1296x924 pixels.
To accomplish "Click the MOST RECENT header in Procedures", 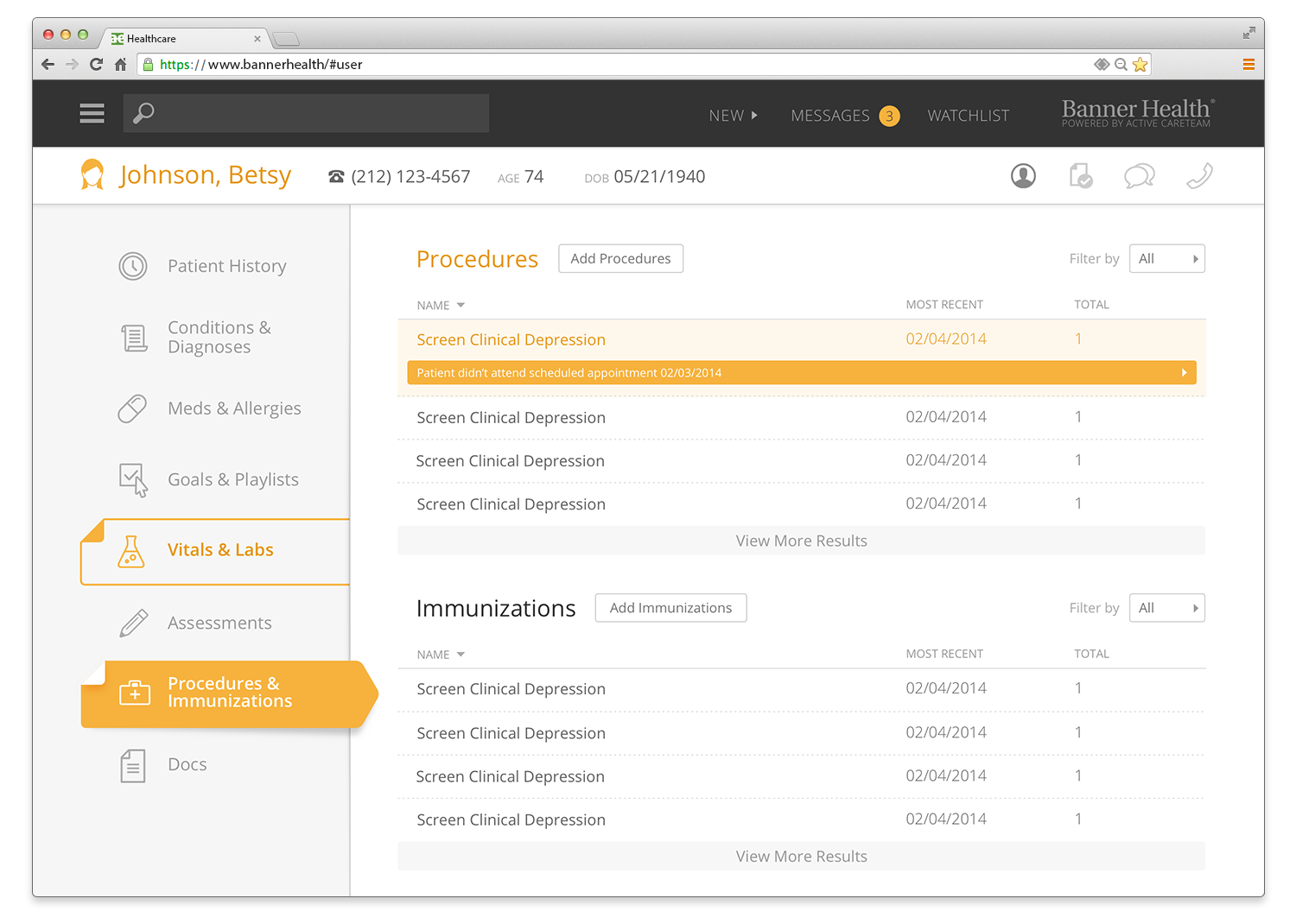I will tap(944, 305).
